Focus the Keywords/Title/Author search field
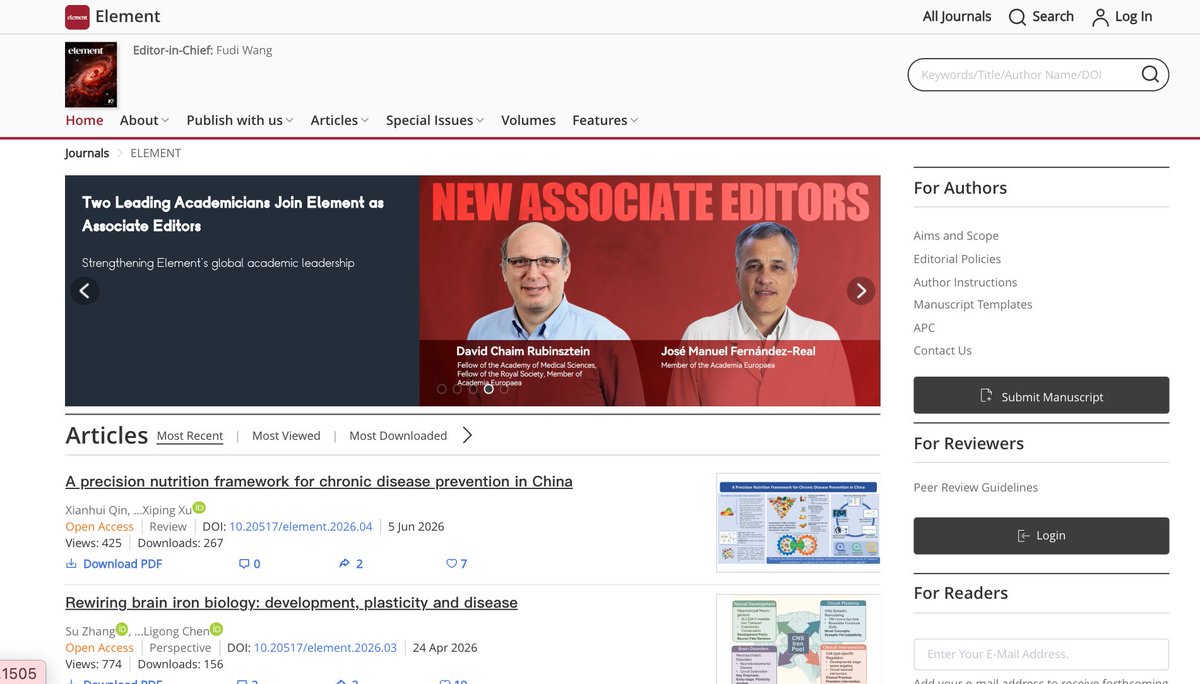The width and height of the screenshot is (1200, 684). [1025, 75]
